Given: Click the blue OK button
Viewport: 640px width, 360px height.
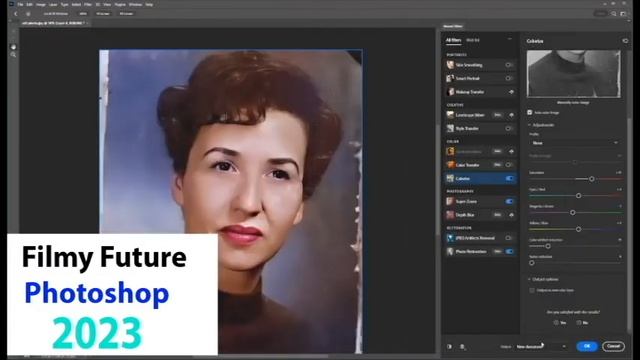Looking at the screenshot, I should click(x=587, y=346).
